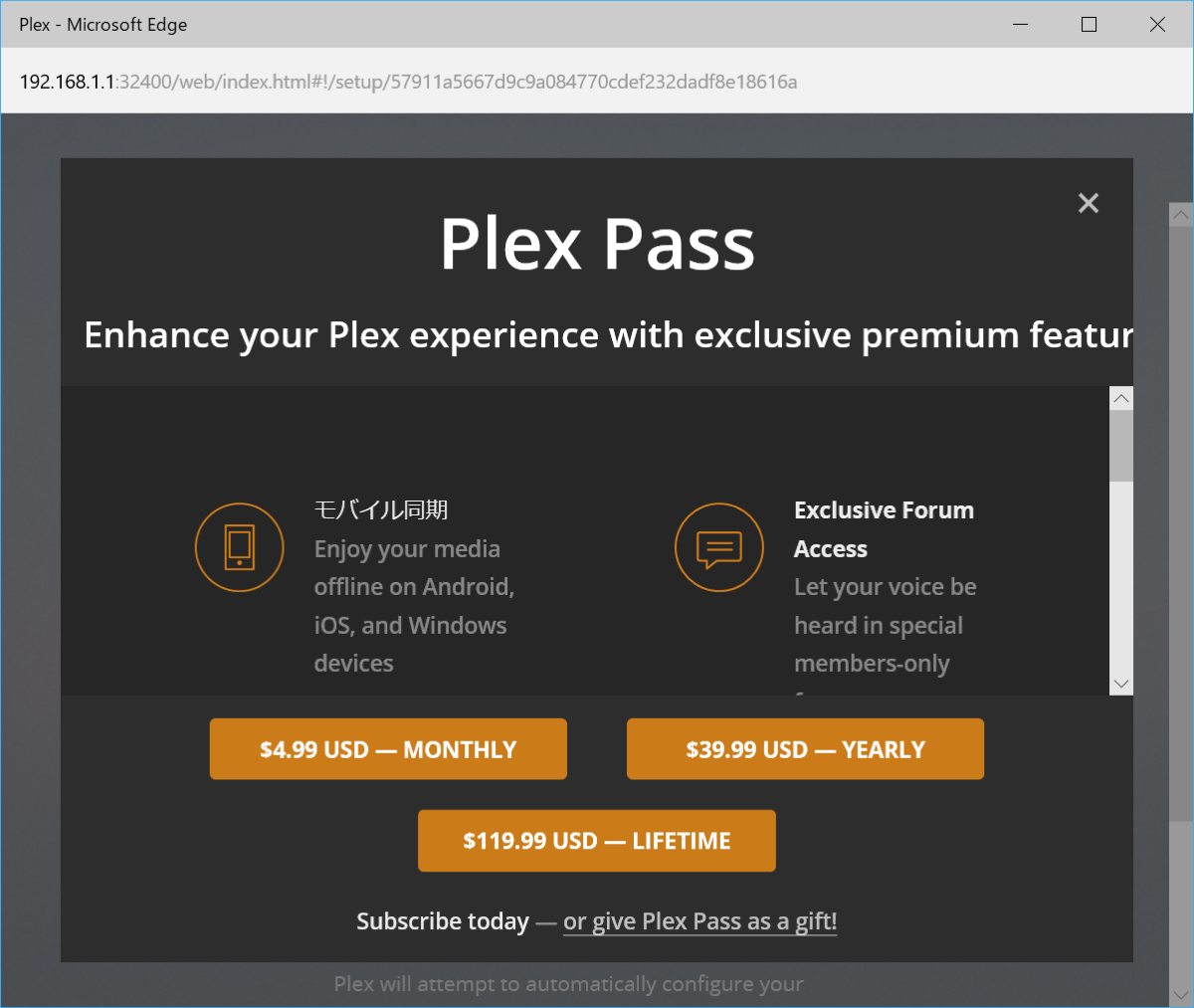Click the features list scroll-down arrow
This screenshot has height=1008, width=1194.
pos(1121,684)
